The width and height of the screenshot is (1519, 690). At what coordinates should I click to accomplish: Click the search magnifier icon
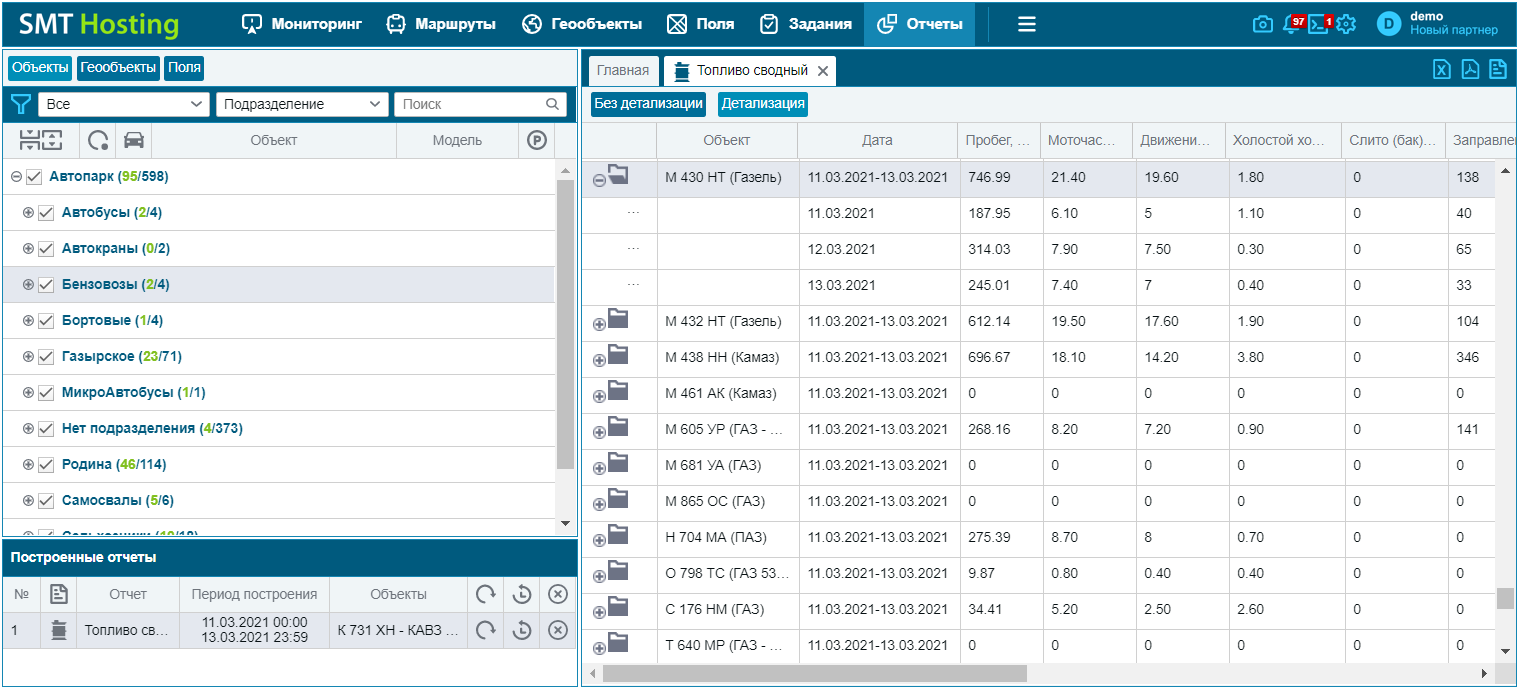[553, 104]
